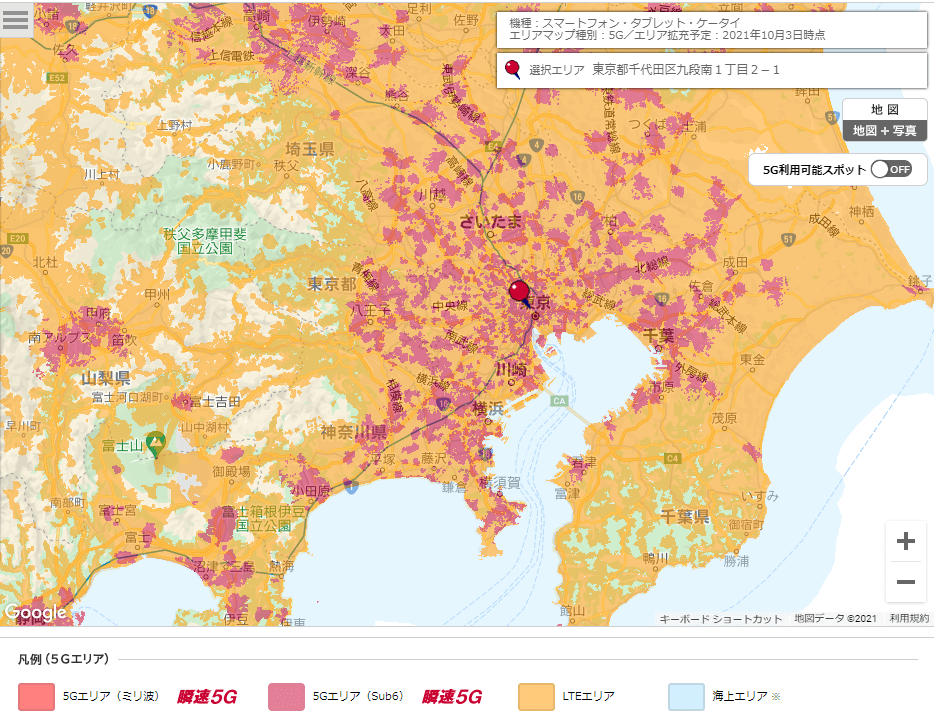Click the 千葉県 map label
This screenshot has width=934, height=721.
click(x=684, y=517)
